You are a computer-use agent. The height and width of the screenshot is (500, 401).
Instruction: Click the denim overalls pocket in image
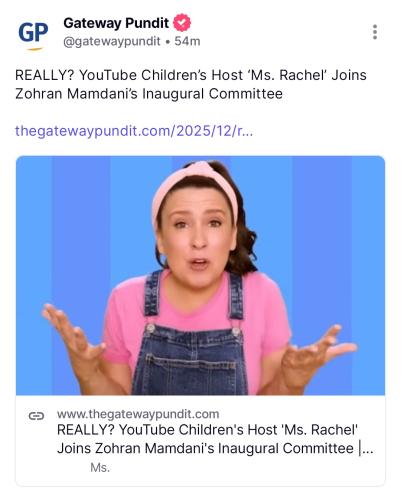191,368
